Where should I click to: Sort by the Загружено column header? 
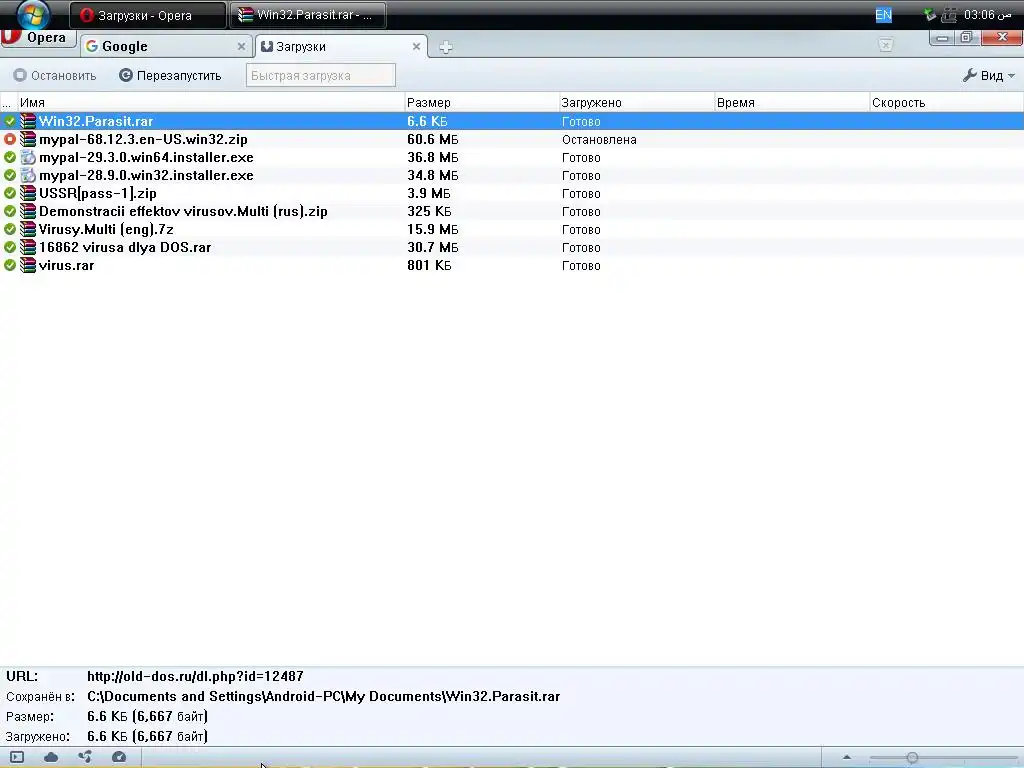tap(636, 103)
